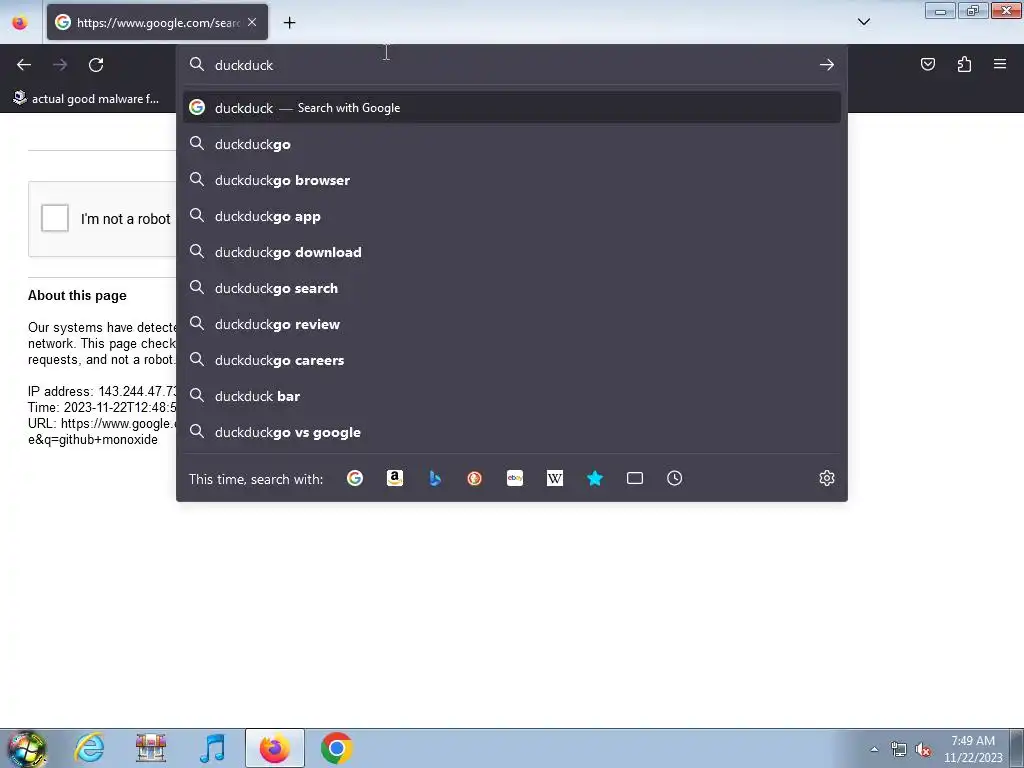Search bookmarks using the star icon

tap(595, 479)
